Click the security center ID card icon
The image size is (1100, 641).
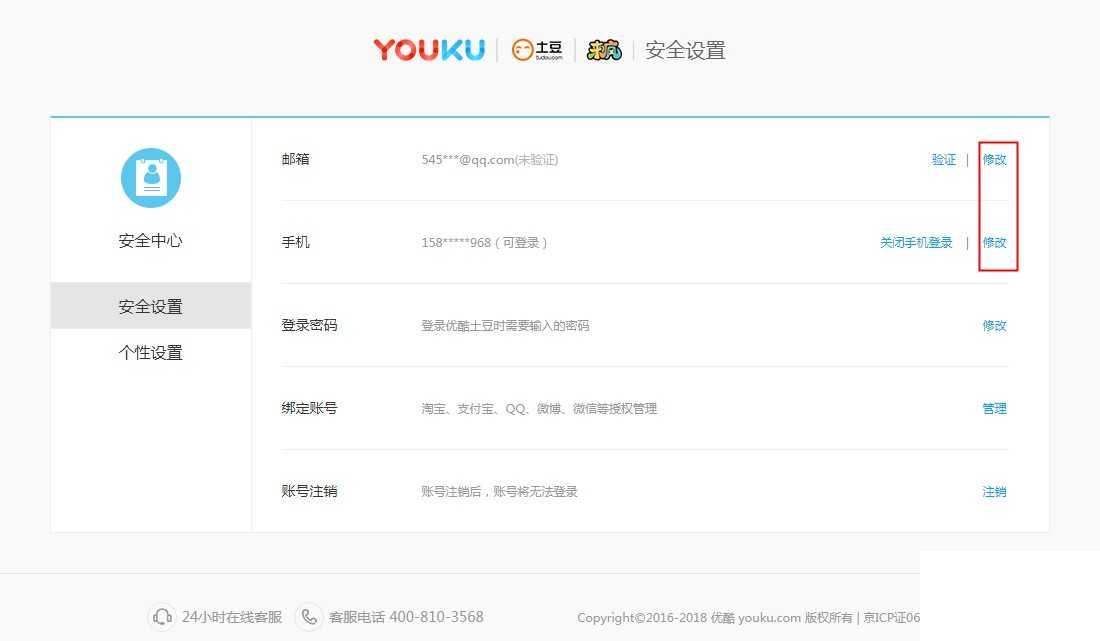[x=150, y=177]
